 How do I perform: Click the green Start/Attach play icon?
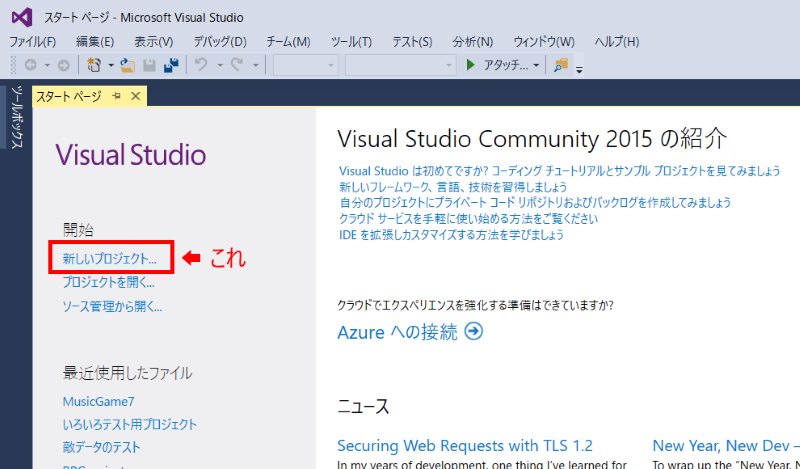pos(470,65)
